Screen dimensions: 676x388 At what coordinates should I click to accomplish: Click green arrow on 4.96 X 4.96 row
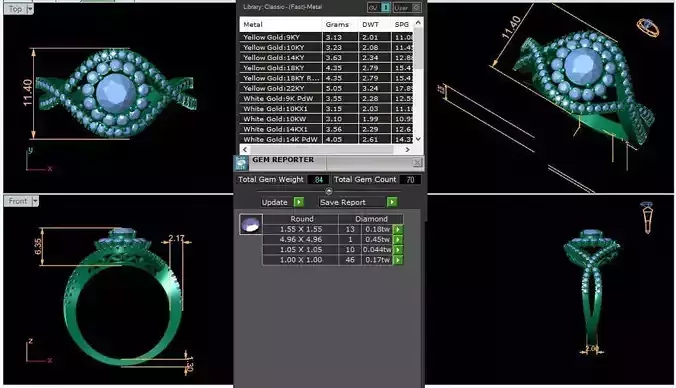[x=397, y=239]
